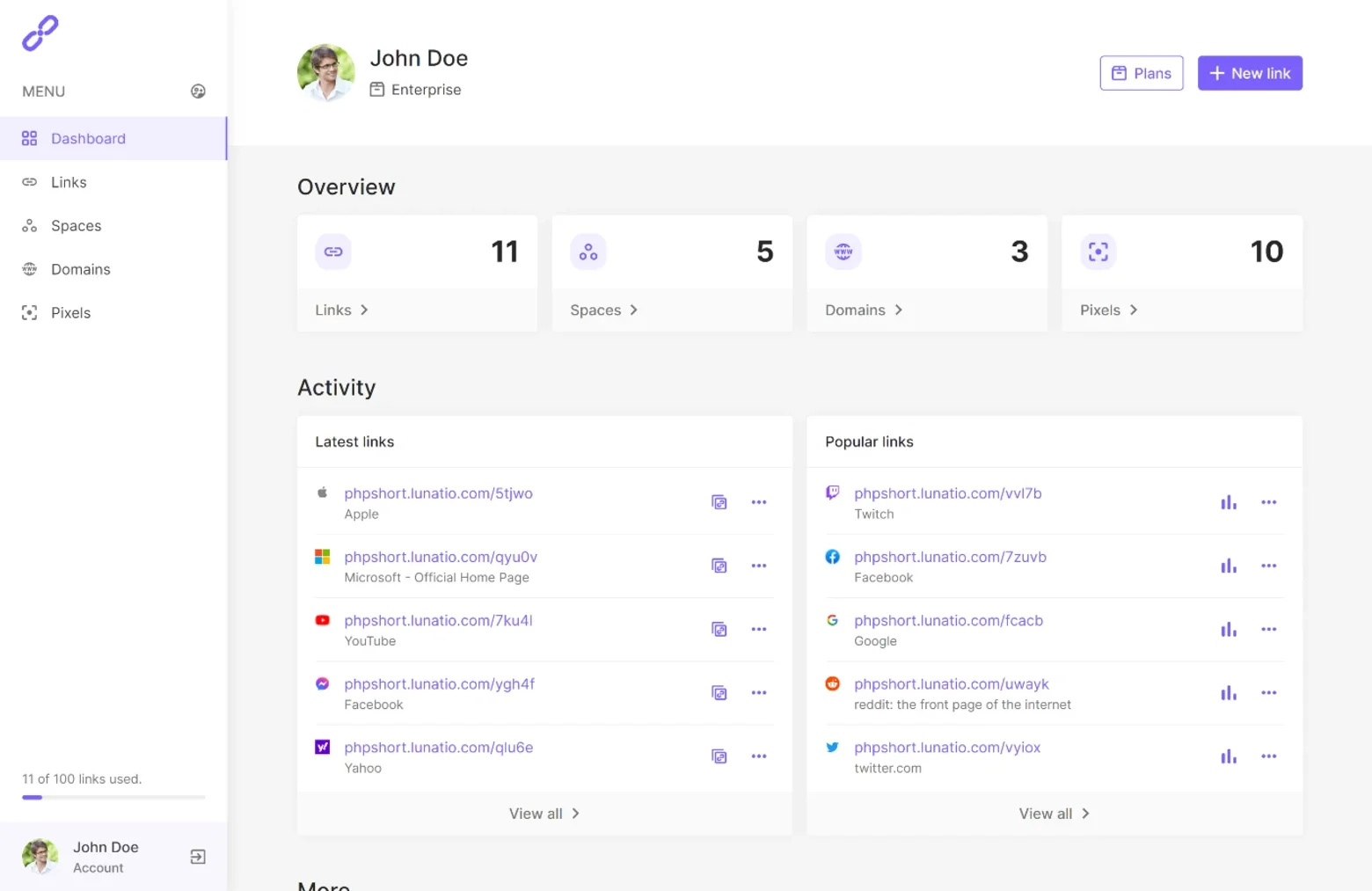1372x891 pixels.
Task: Open more options for Google link
Action: point(1269,629)
